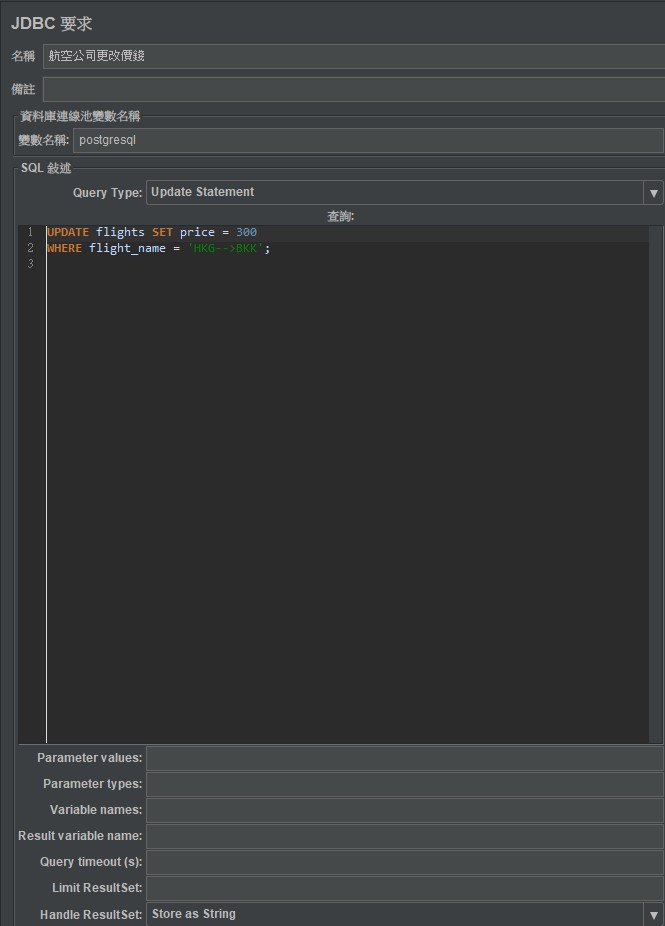The image size is (665, 926).
Task: Select the Parameter types input field
Action: (x=404, y=785)
